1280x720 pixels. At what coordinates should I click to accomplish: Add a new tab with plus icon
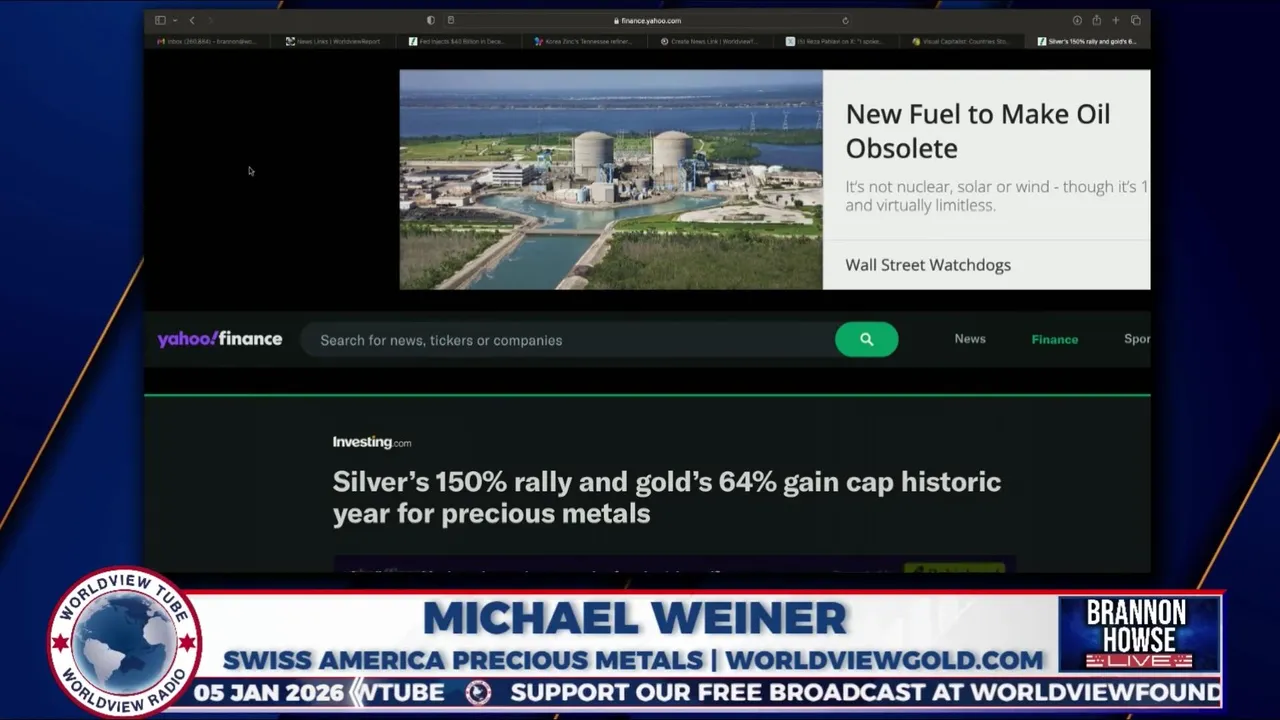[x=1116, y=20]
